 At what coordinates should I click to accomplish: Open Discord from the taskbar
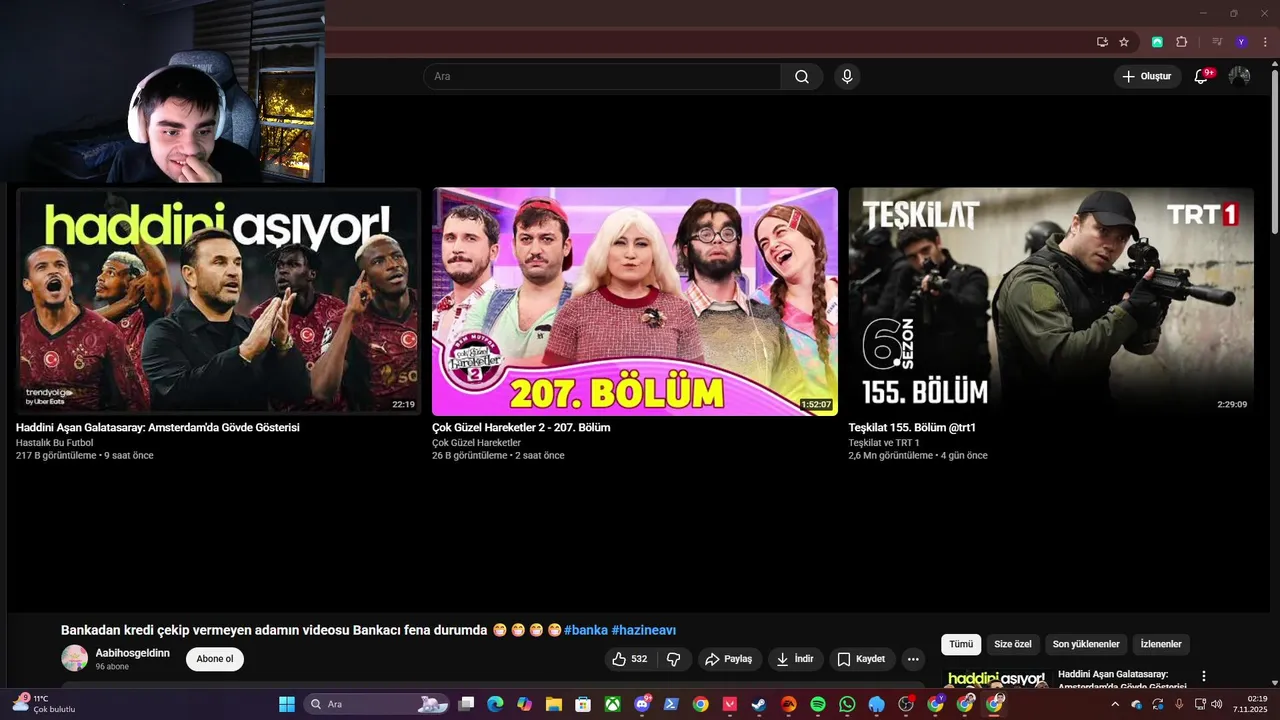tap(642, 704)
